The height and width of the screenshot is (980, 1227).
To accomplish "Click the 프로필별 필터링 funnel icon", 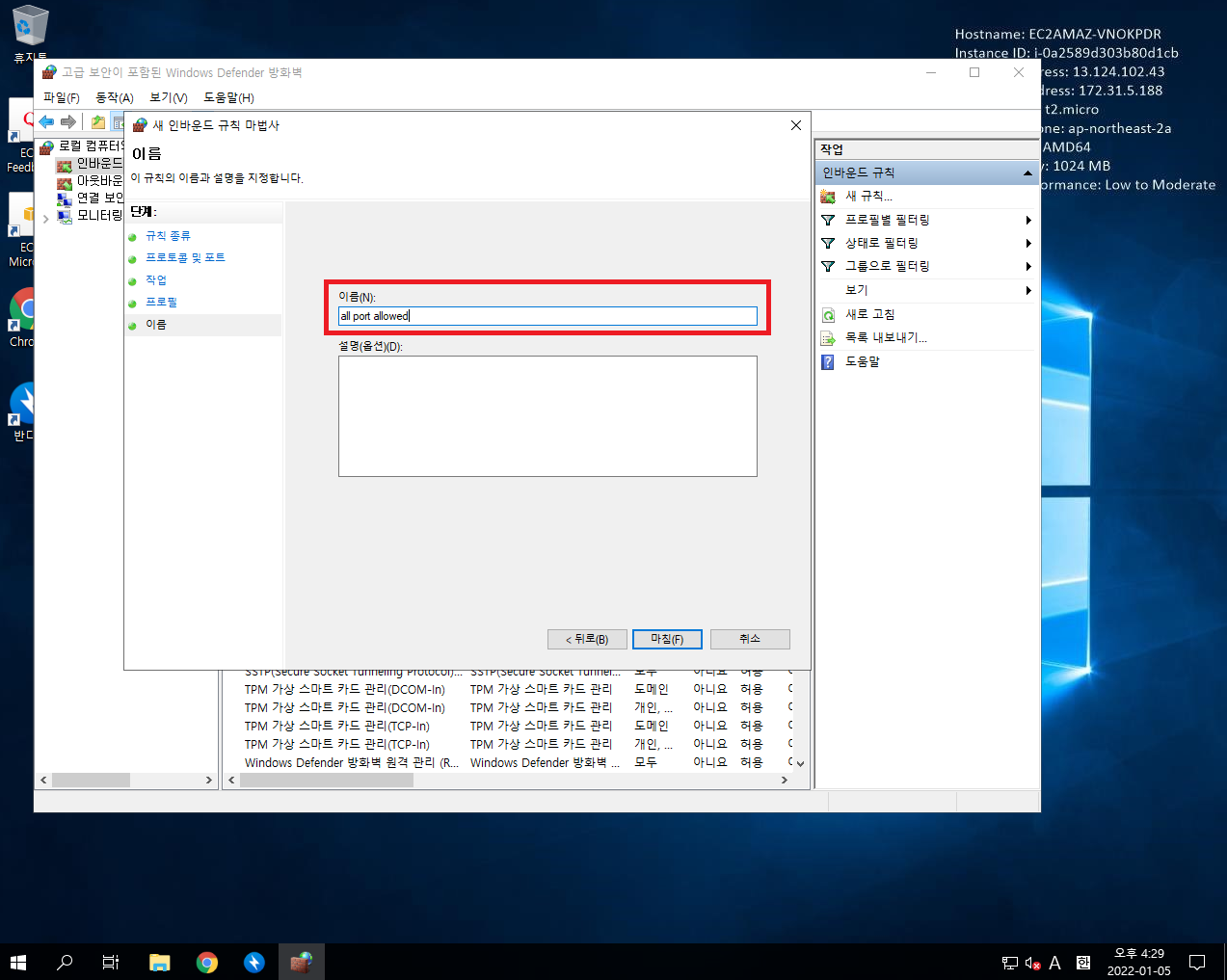I will point(828,220).
